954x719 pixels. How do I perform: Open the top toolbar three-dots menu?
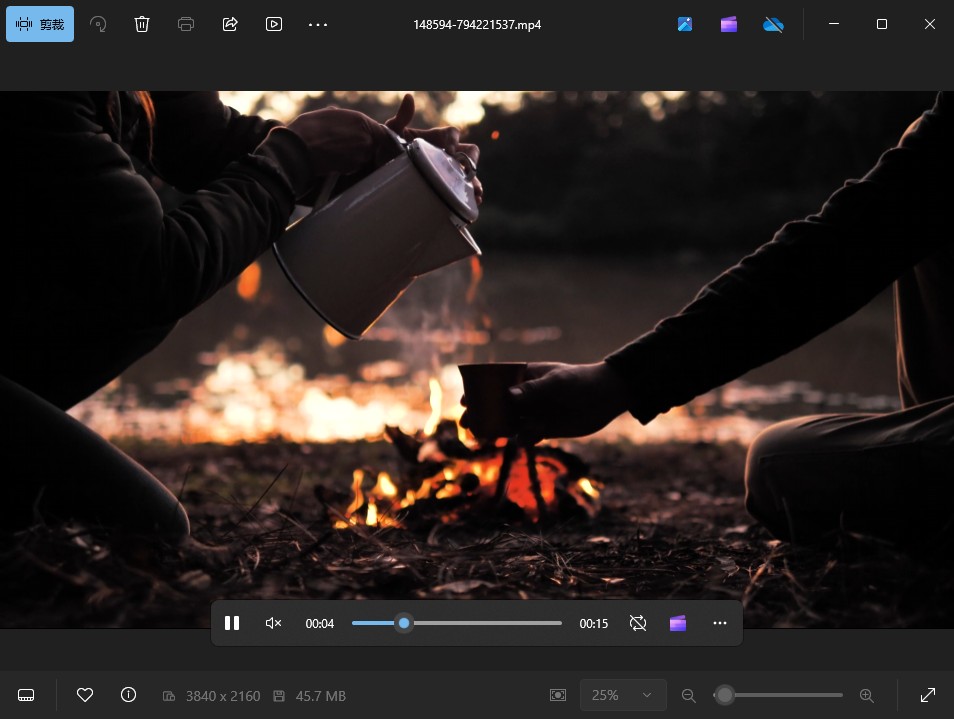(318, 24)
